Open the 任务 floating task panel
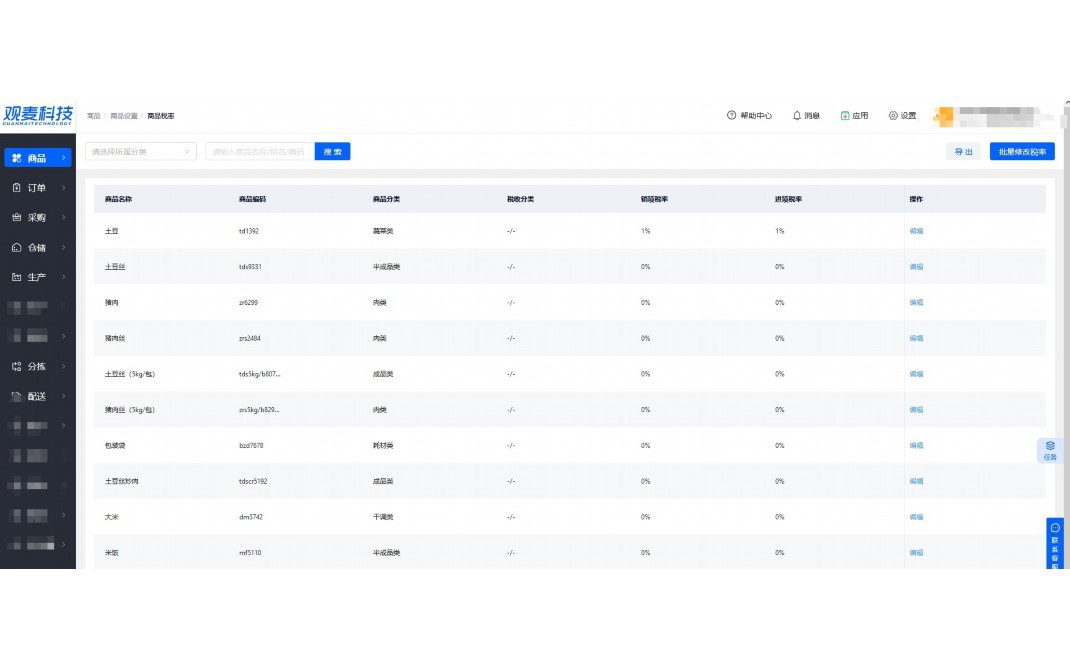 tap(1050, 450)
